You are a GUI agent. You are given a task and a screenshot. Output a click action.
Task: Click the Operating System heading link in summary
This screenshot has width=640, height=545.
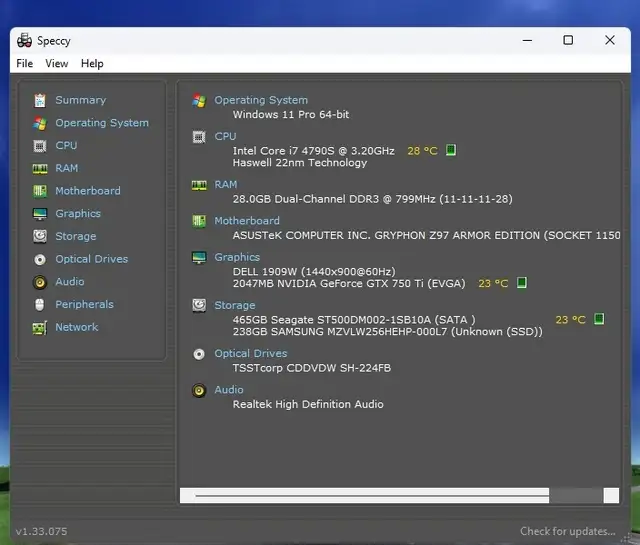pos(261,100)
